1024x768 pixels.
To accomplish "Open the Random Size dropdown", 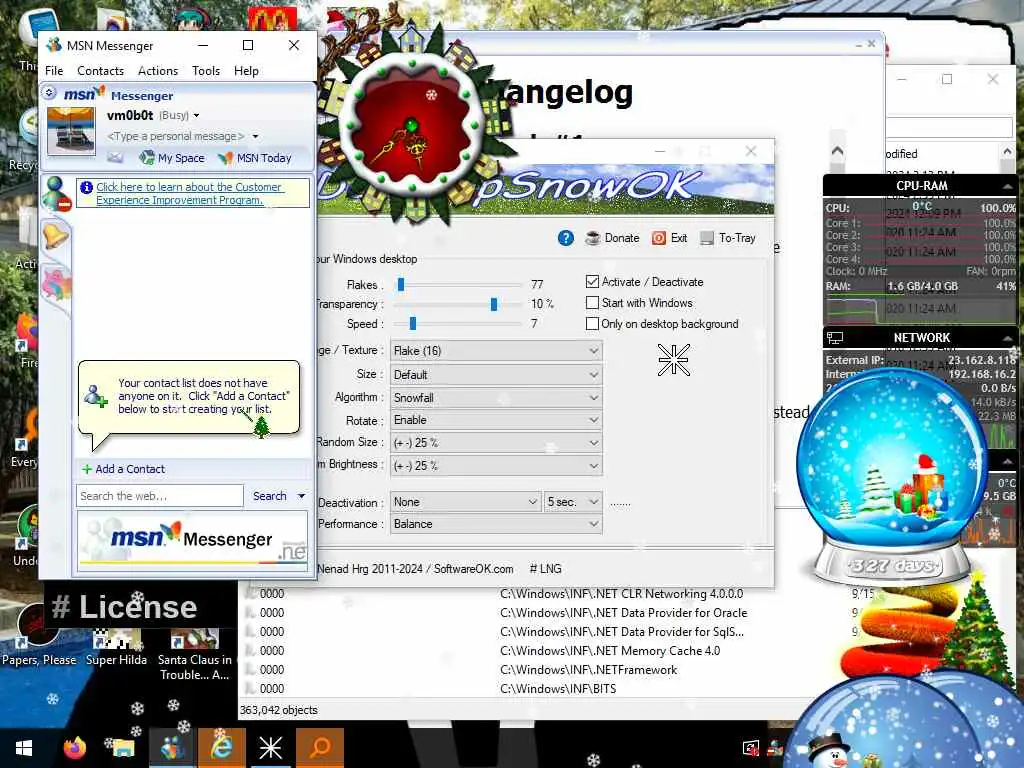I will (496, 443).
